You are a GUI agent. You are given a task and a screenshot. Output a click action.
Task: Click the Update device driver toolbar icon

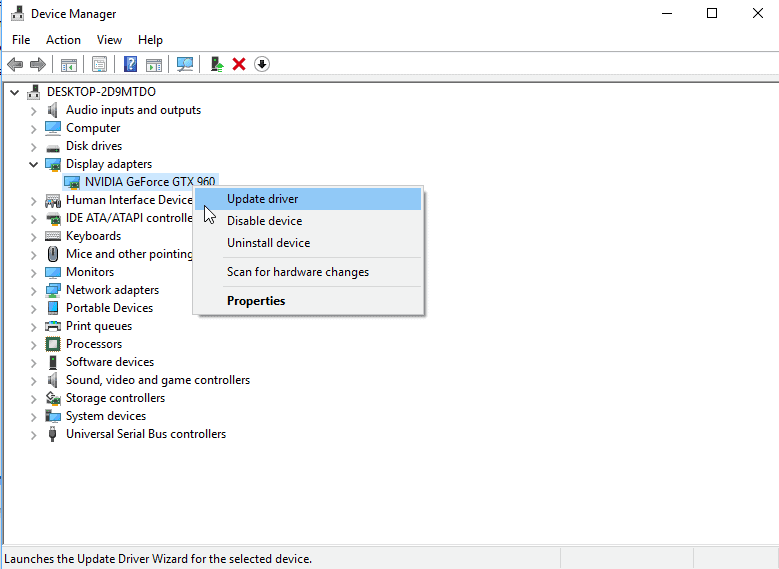[217, 64]
